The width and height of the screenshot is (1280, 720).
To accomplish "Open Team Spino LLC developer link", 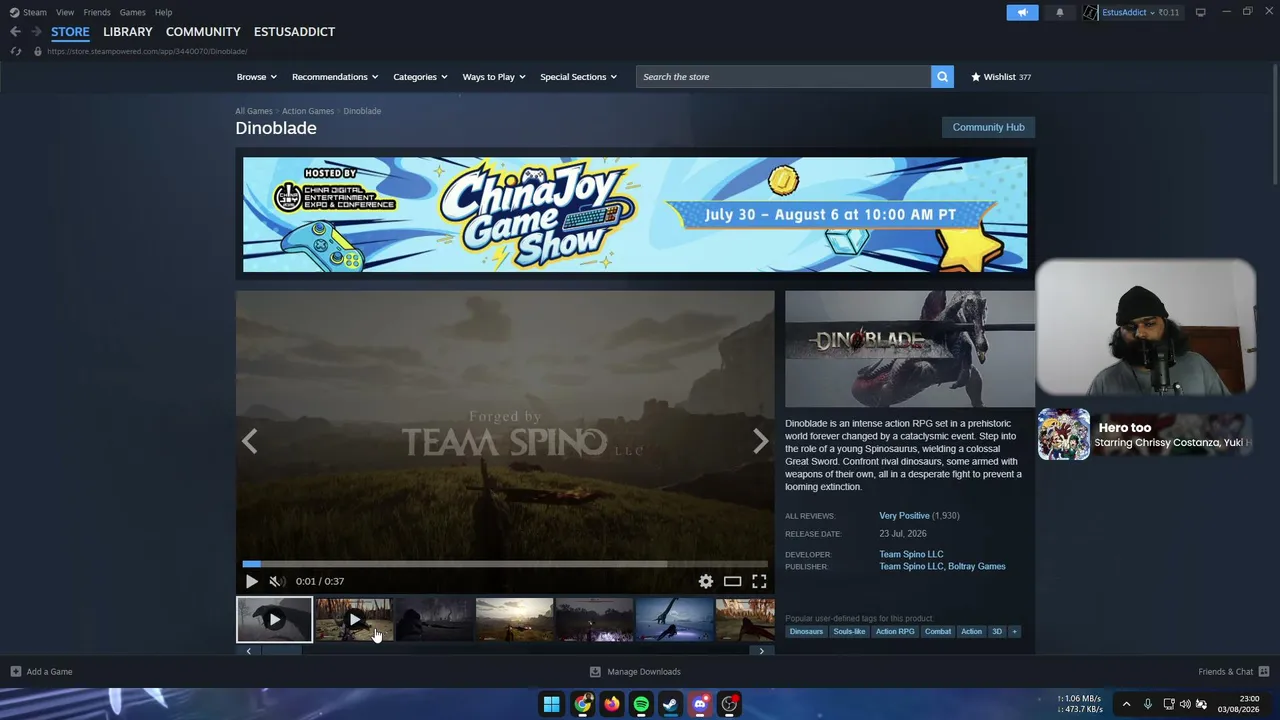I will tap(911, 554).
